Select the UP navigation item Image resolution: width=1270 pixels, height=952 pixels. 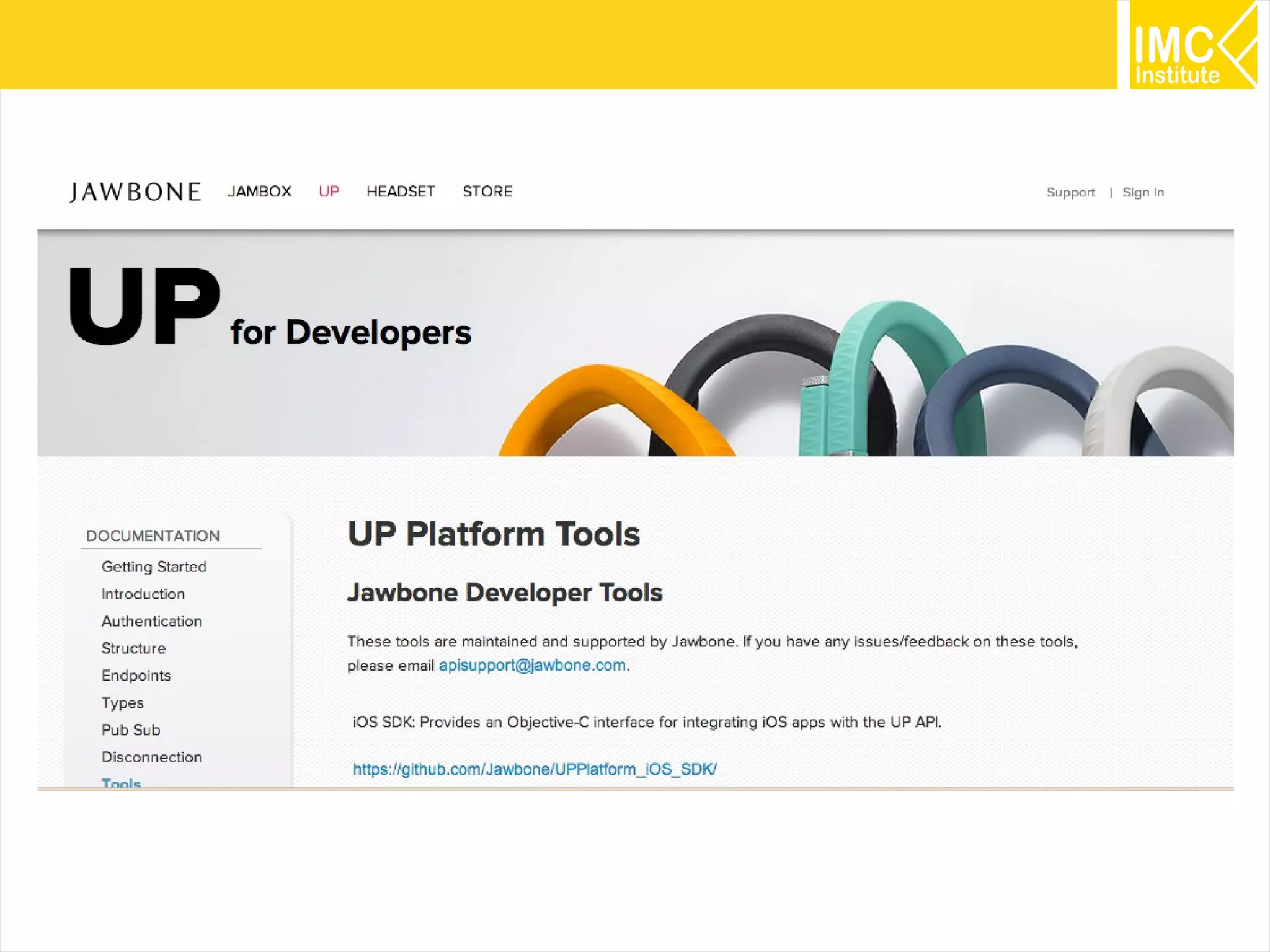[x=329, y=192]
